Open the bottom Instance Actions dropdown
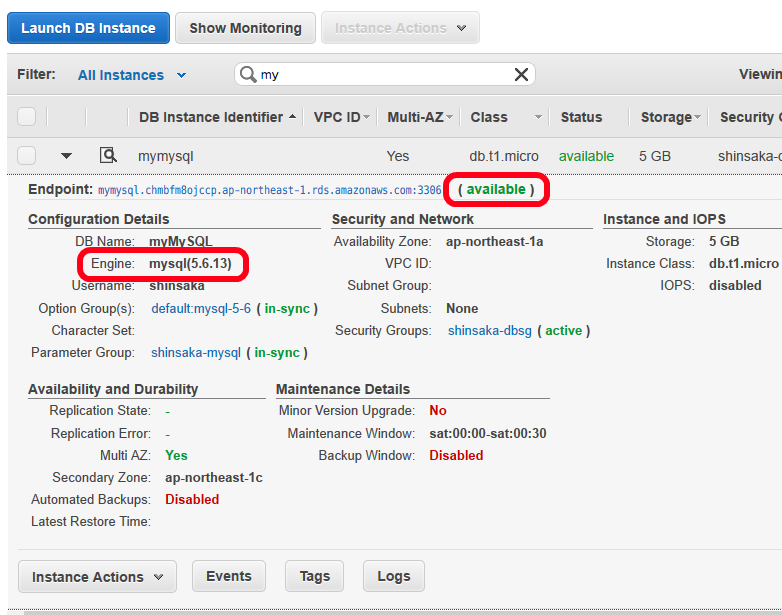This screenshot has height=615, width=782. tap(97, 577)
